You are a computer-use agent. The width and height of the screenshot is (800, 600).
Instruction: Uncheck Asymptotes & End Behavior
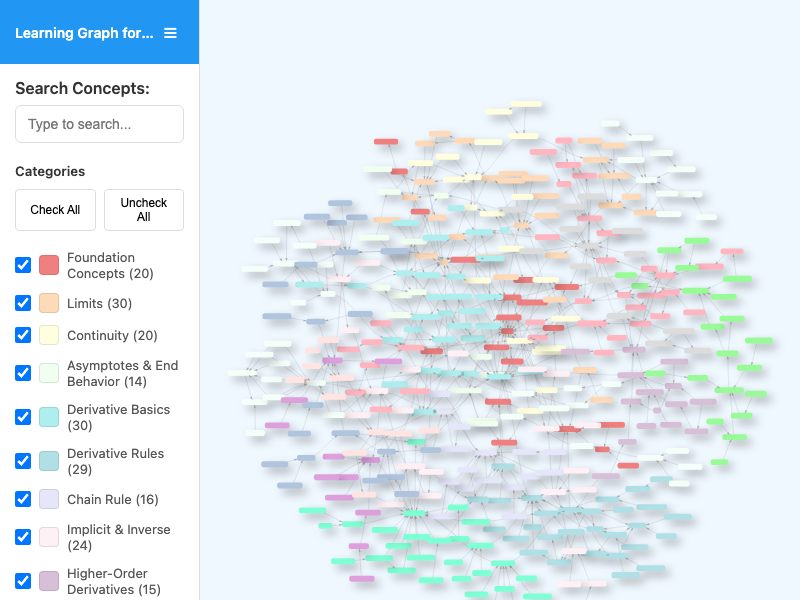click(23, 373)
